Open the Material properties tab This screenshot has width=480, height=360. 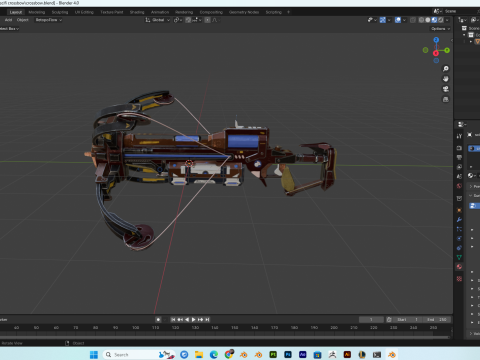[x=459, y=267]
